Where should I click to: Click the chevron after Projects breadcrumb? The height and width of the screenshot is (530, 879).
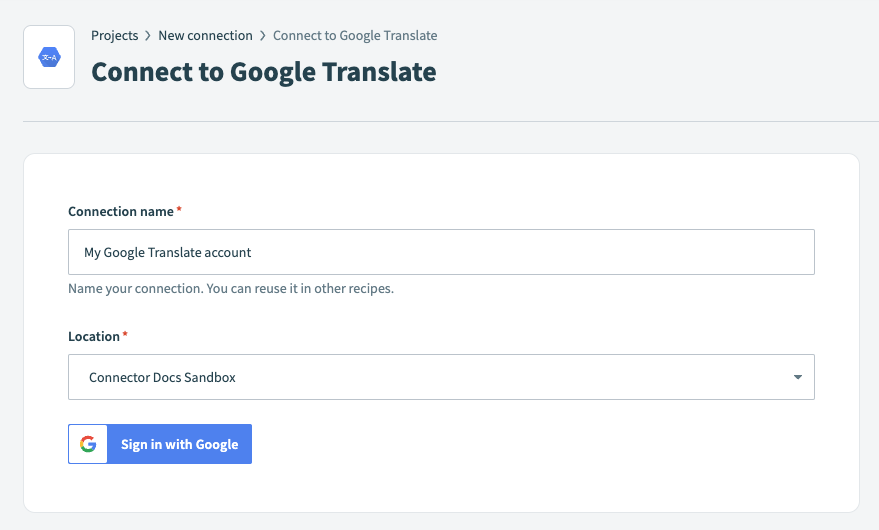148,36
